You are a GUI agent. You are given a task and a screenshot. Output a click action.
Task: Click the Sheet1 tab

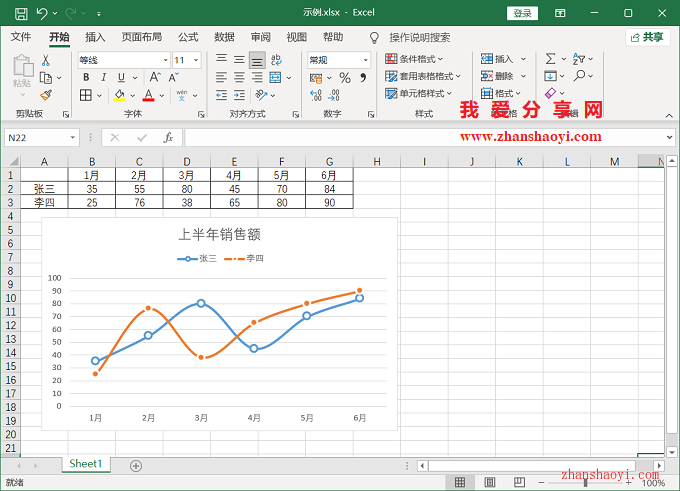(x=86, y=464)
